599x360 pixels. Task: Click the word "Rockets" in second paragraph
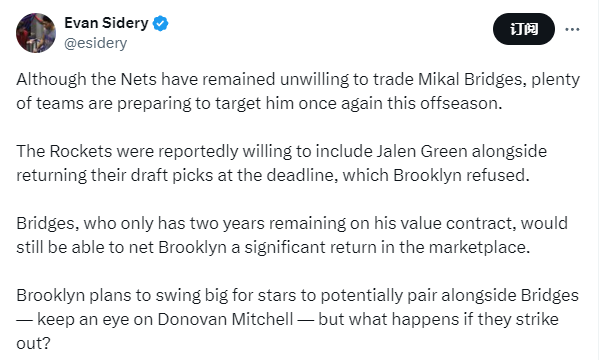click(81, 151)
